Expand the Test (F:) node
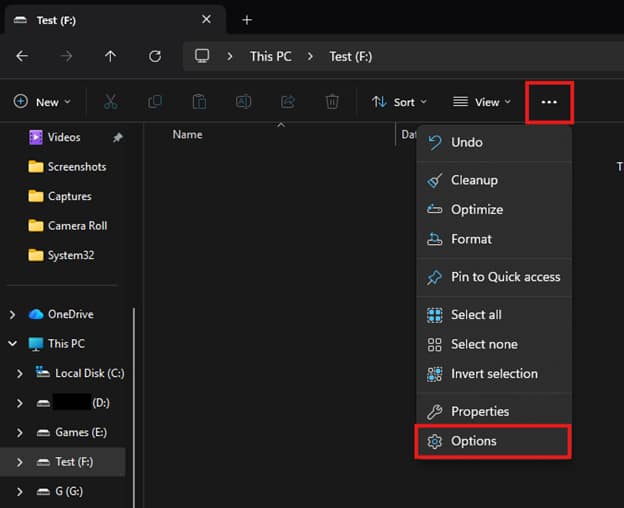The image size is (624, 508). tap(20, 462)
